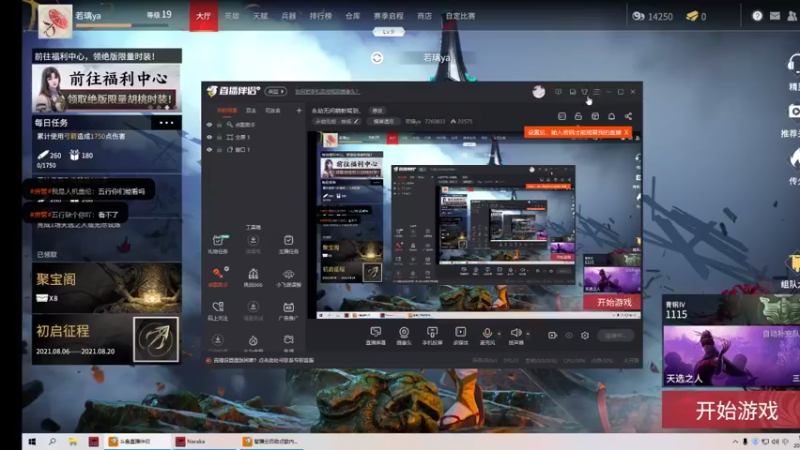The image size is (800, 450).
Task: Open mode pill dropdown beside app logo
Action: tap(276, 91)
